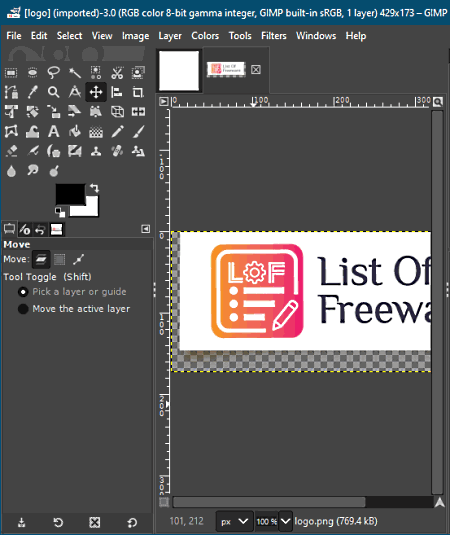Select the Heal bandage tool
Screen dimensions: 450x535
(117, 151)
